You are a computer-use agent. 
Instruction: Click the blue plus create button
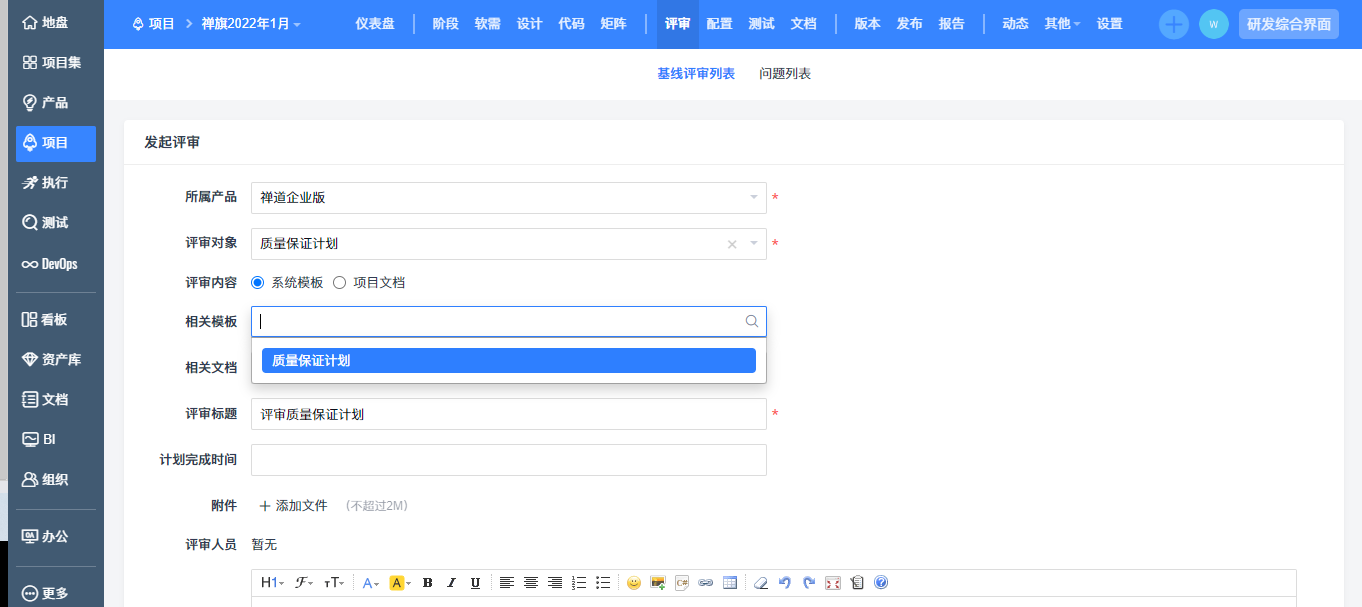click(1174, 24)
